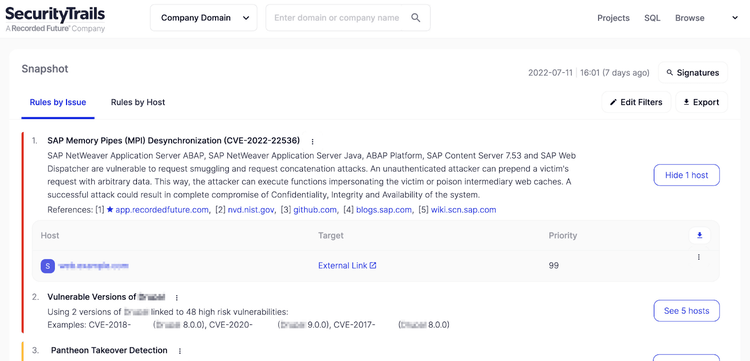Image resolution: width=750 pixels, height=361 pixels.
Task: Click the download icon in host table header
Action: point(700,235)
